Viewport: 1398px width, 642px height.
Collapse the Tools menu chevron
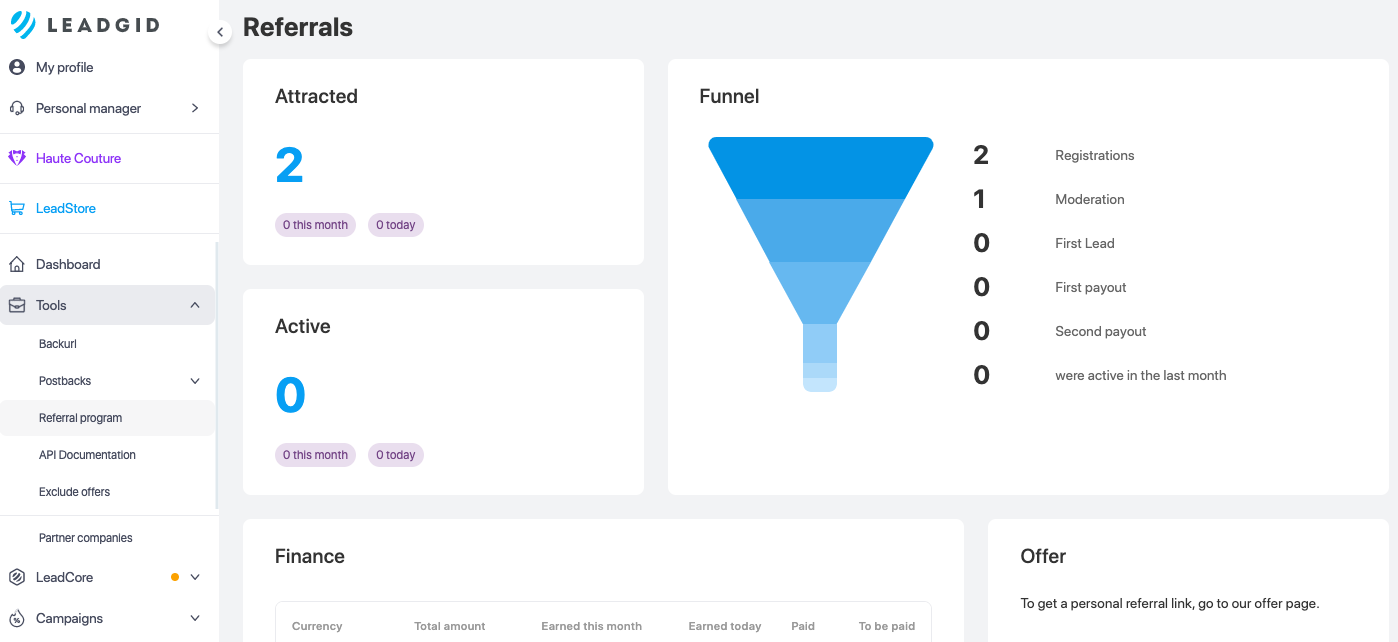point(195,305)
